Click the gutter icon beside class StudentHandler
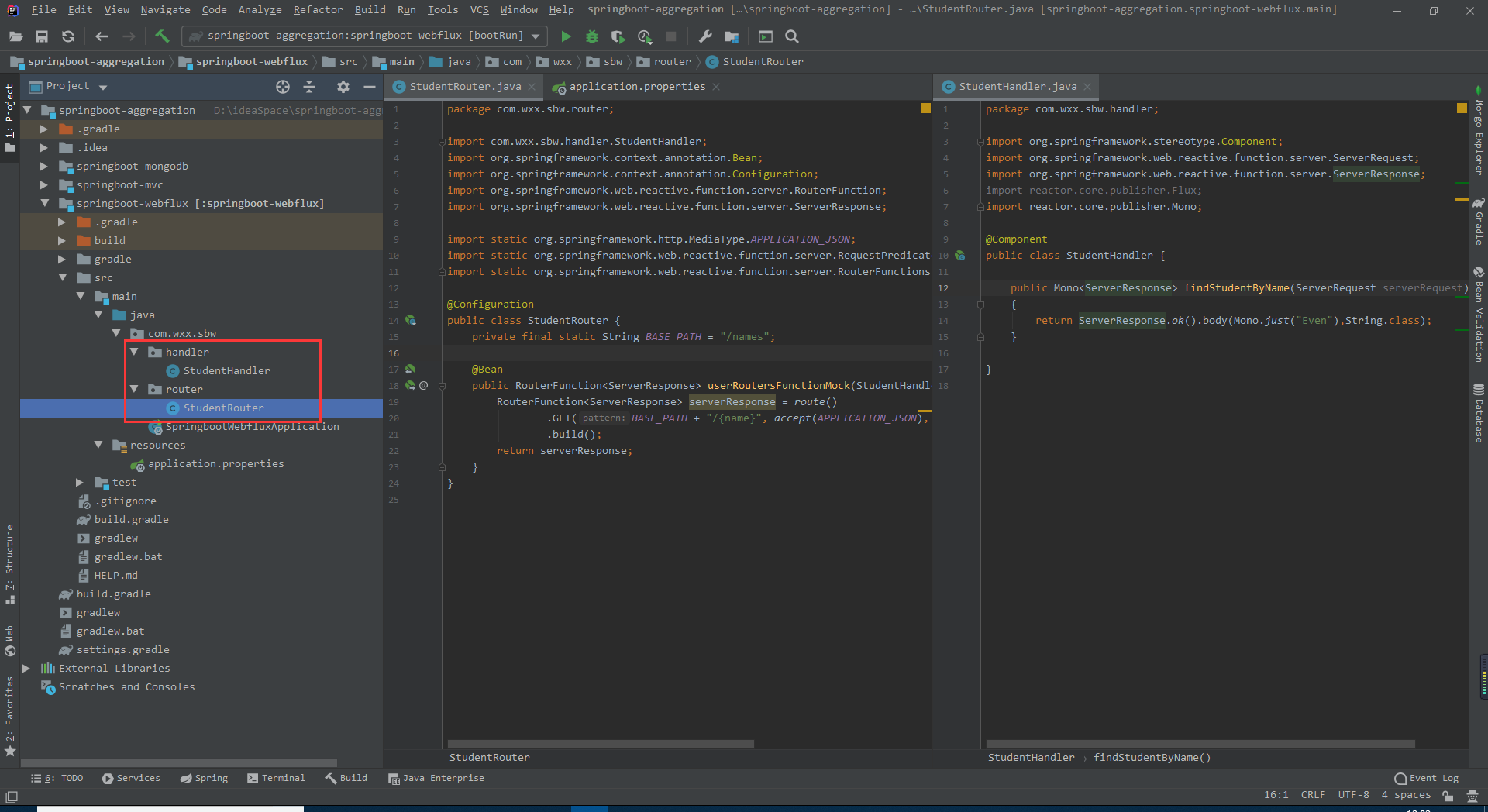Screen dimensions: 1488x812 (x=960, y=255)
